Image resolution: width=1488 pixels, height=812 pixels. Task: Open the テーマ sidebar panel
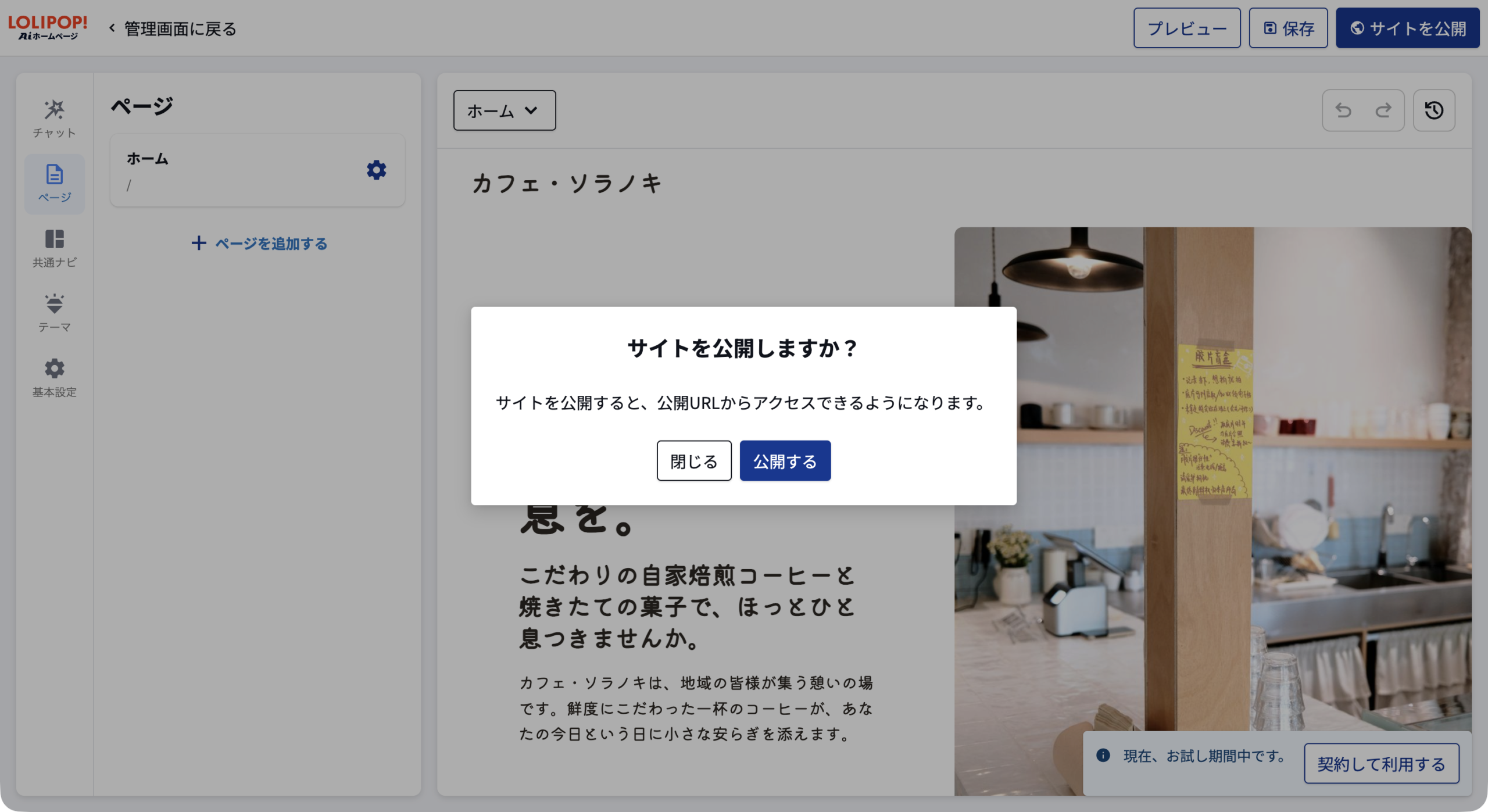(54, 313)
